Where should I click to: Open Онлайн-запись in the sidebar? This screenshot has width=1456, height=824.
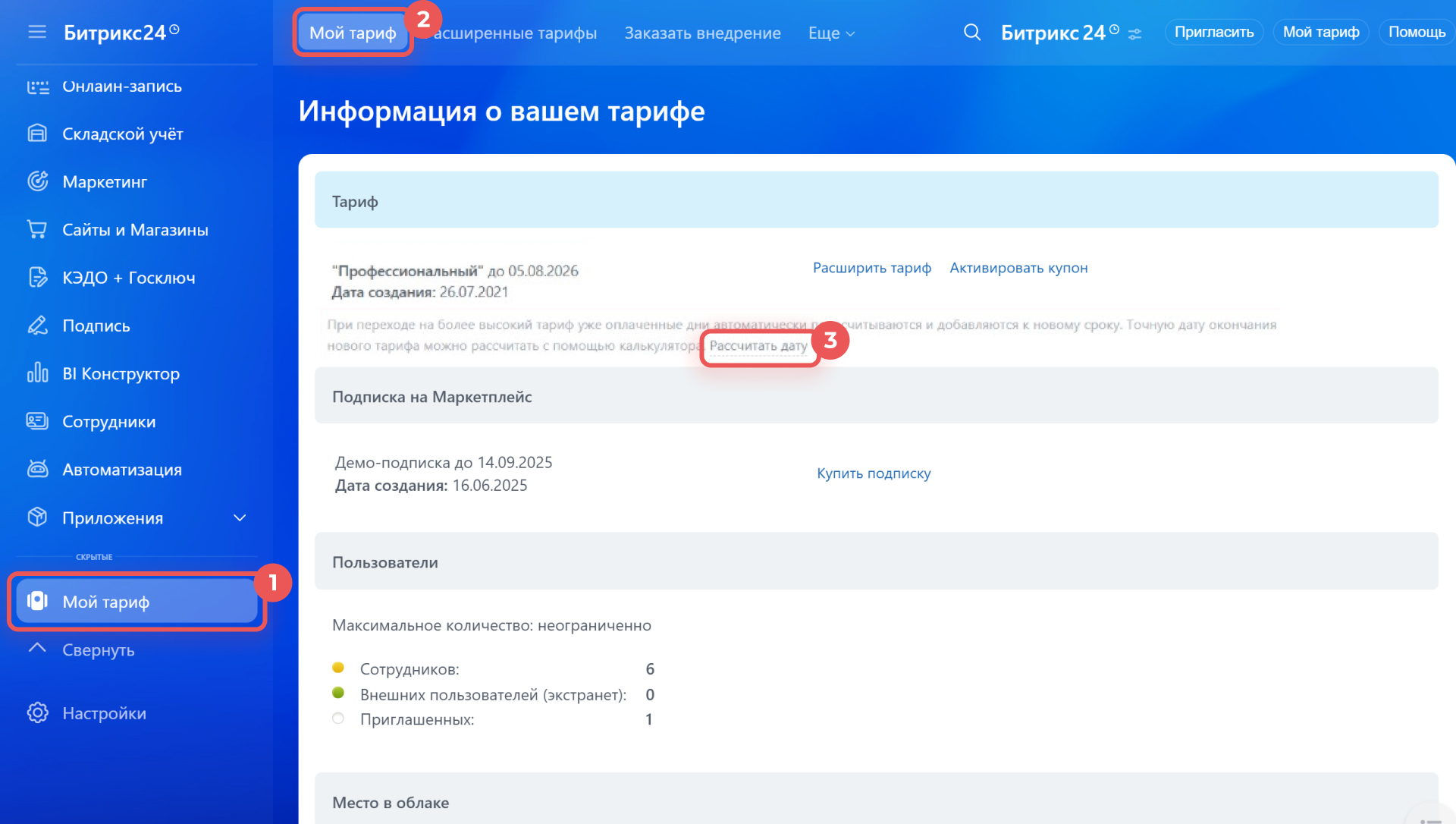122,86
